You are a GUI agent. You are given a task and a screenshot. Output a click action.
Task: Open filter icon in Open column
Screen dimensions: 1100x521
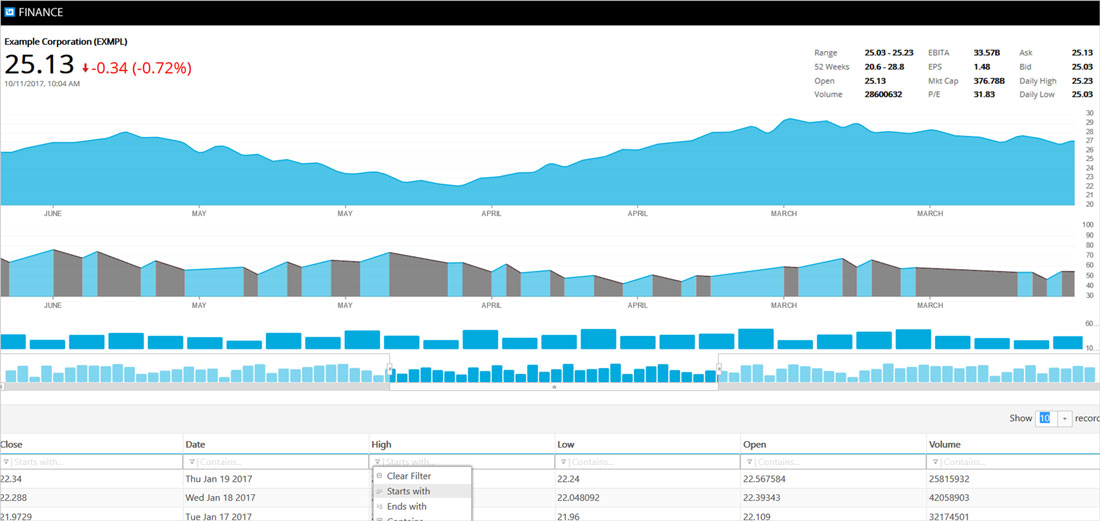coord(749,462)
